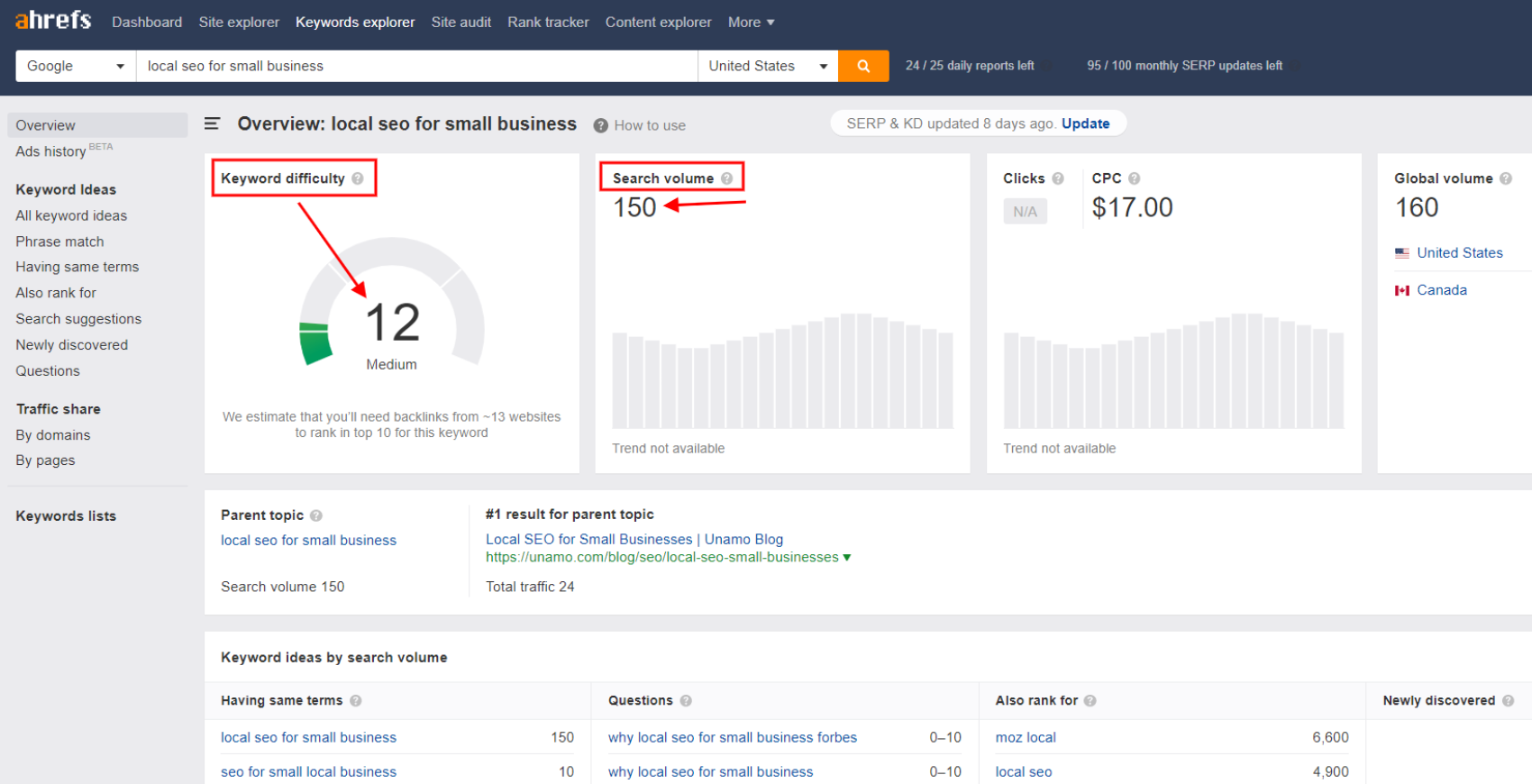Screen dimensions: 1532x784
Task: Open the Google search engine dropdown
Action: pos(76,66)
